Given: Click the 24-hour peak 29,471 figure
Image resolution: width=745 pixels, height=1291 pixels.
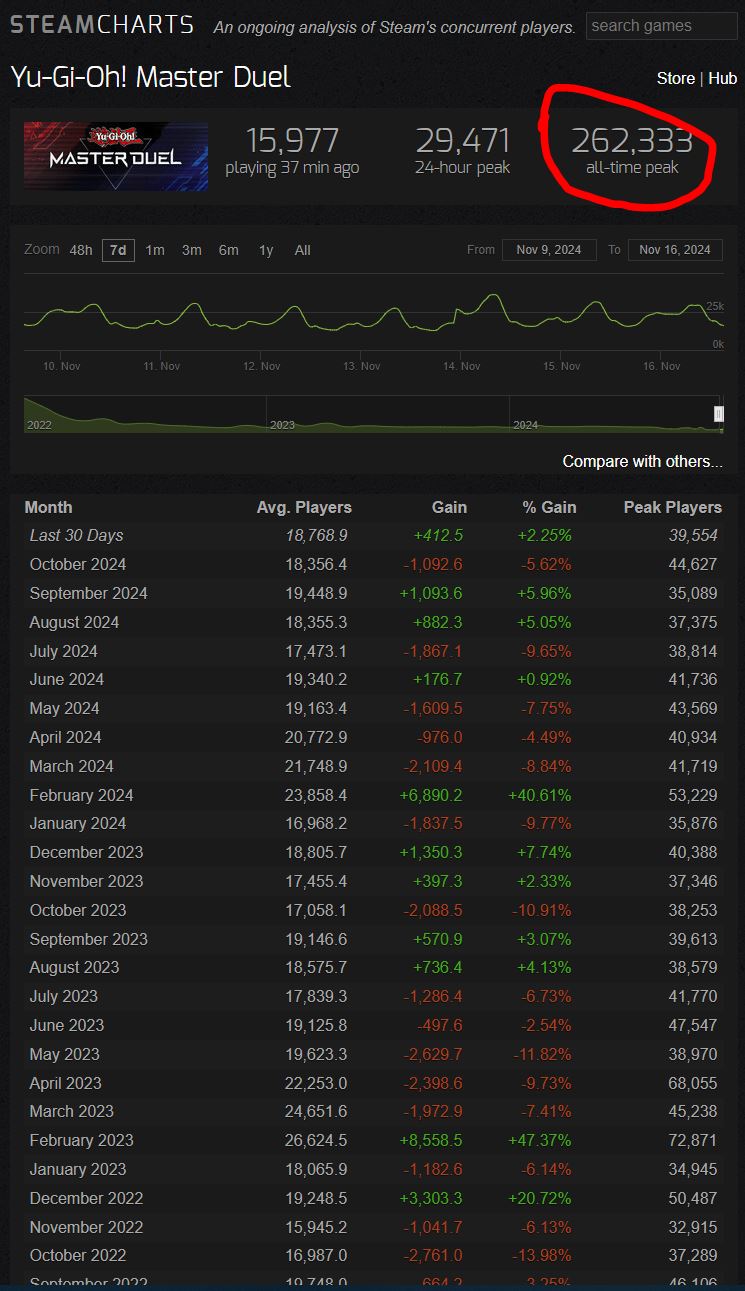Looking at the screenshot, I should pos(463,141).
